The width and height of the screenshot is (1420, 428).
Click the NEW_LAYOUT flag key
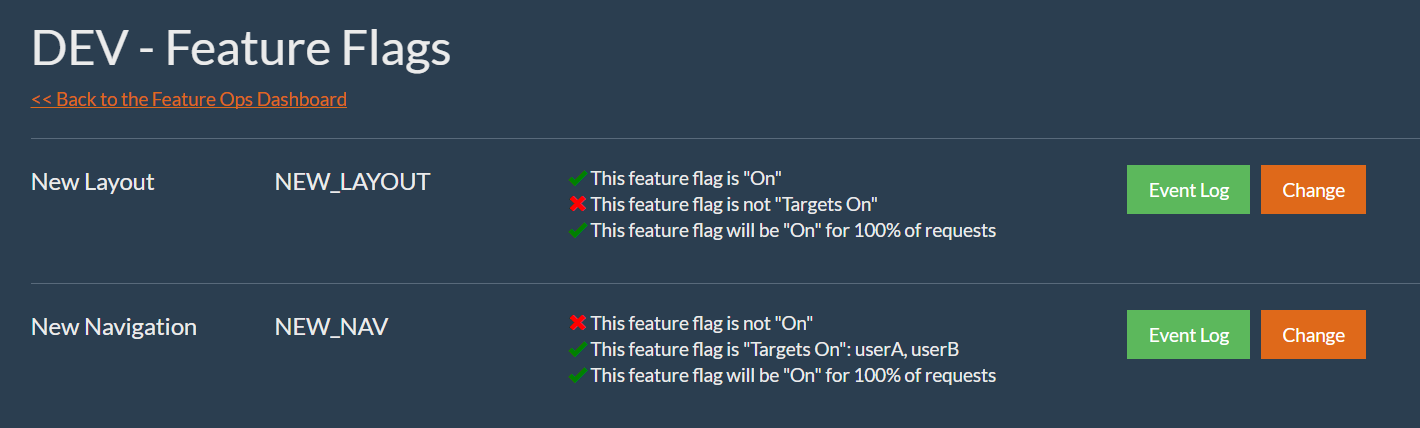[x=352, y=182]
